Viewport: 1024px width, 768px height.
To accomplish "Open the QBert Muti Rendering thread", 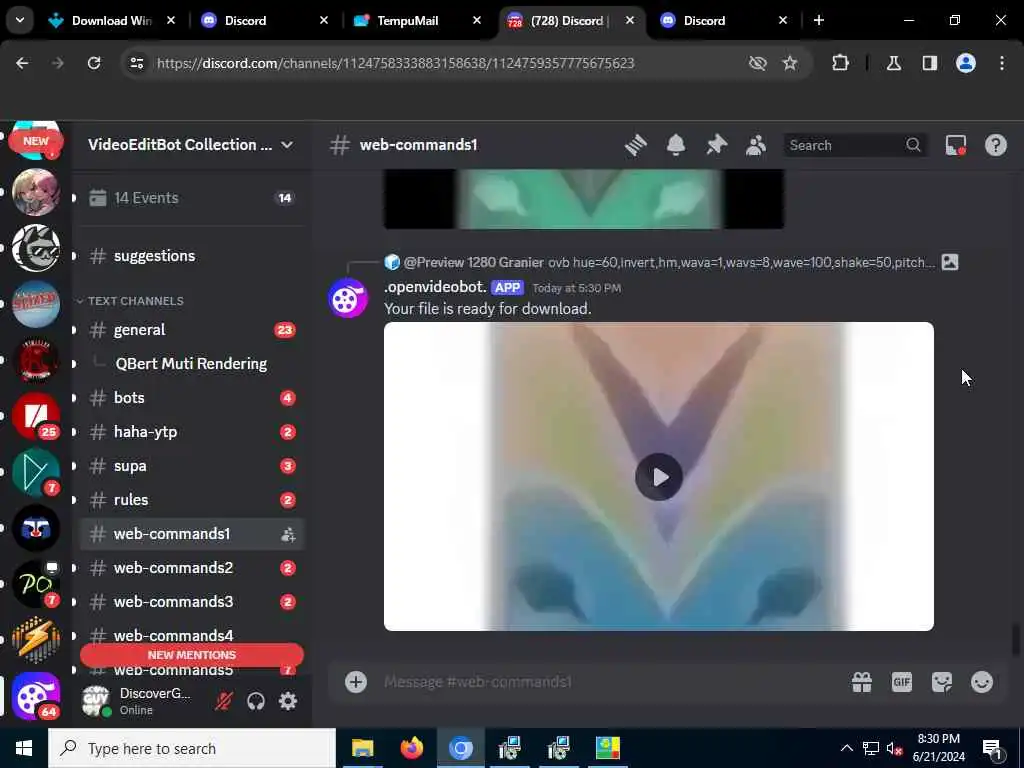I will (x=191, y=364).
